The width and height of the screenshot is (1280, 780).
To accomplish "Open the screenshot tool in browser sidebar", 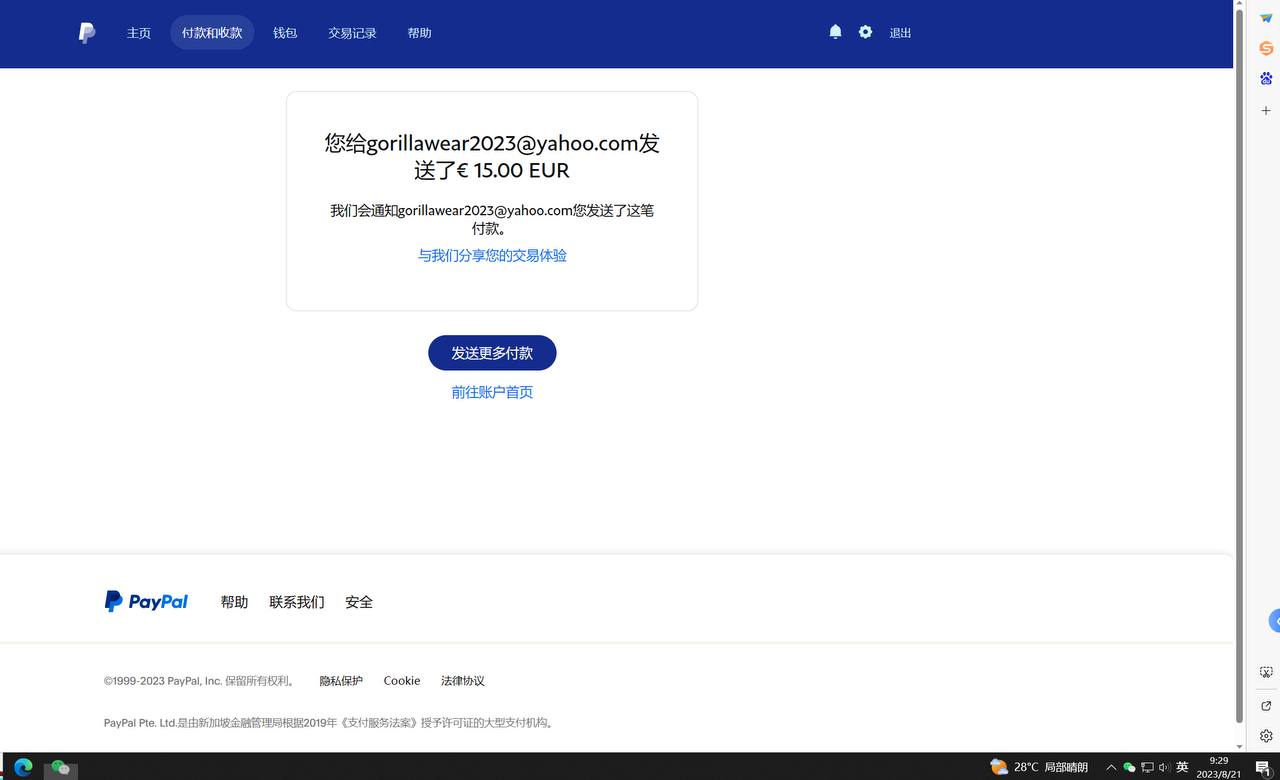I will 1266,673.
